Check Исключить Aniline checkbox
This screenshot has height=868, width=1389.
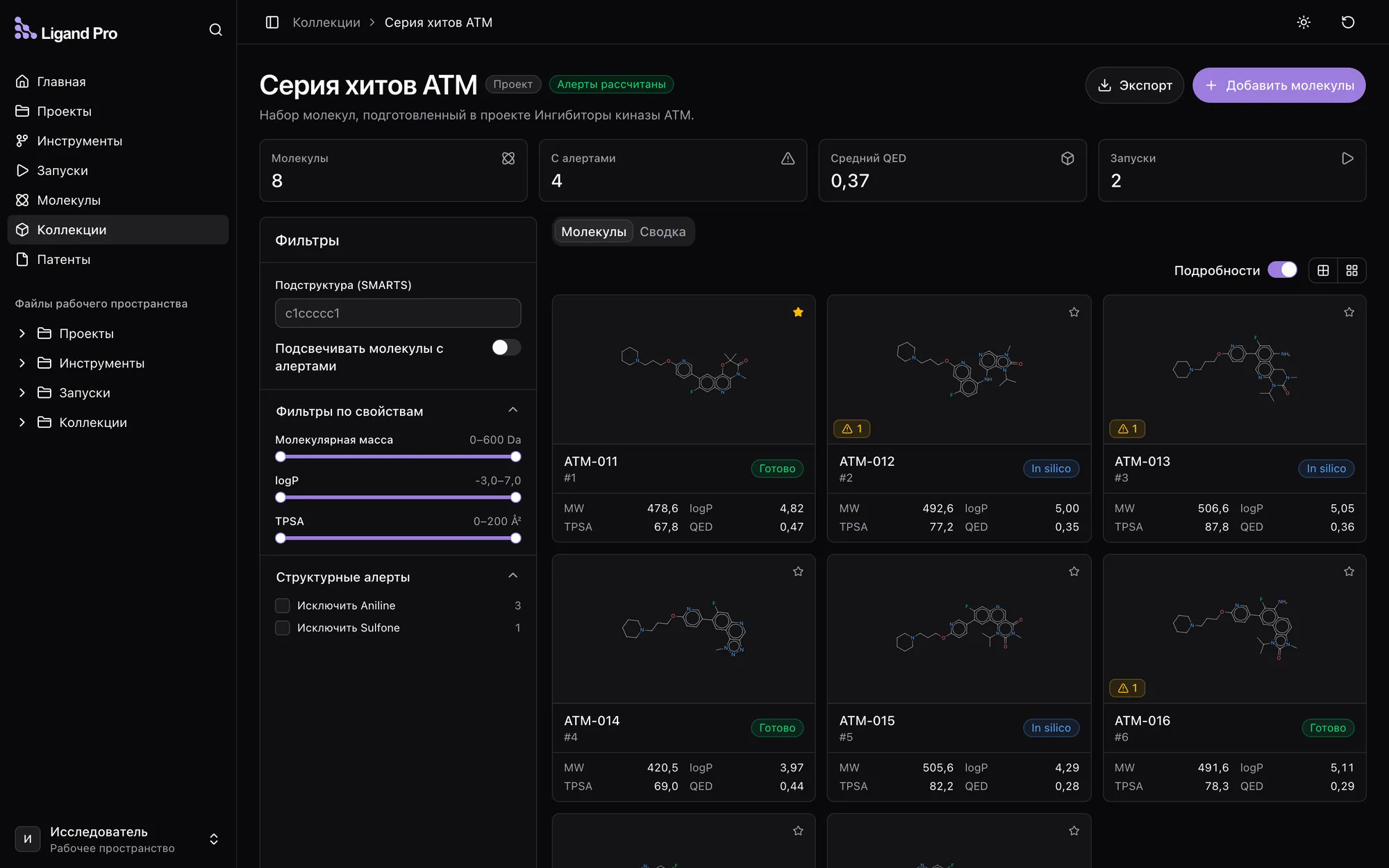point(282,606)
